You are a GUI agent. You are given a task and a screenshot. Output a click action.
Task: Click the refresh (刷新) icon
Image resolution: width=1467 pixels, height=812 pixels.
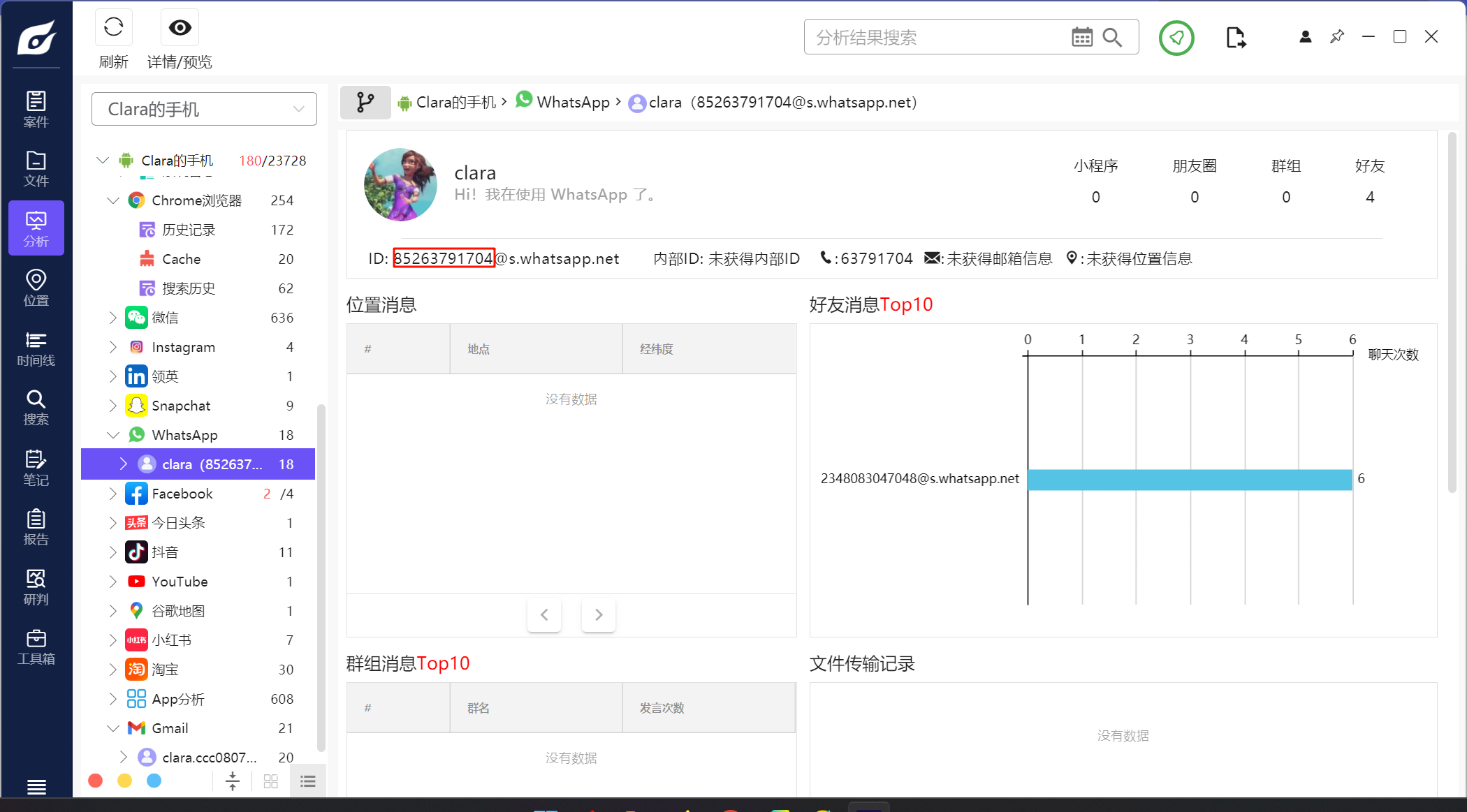point(113,28)
